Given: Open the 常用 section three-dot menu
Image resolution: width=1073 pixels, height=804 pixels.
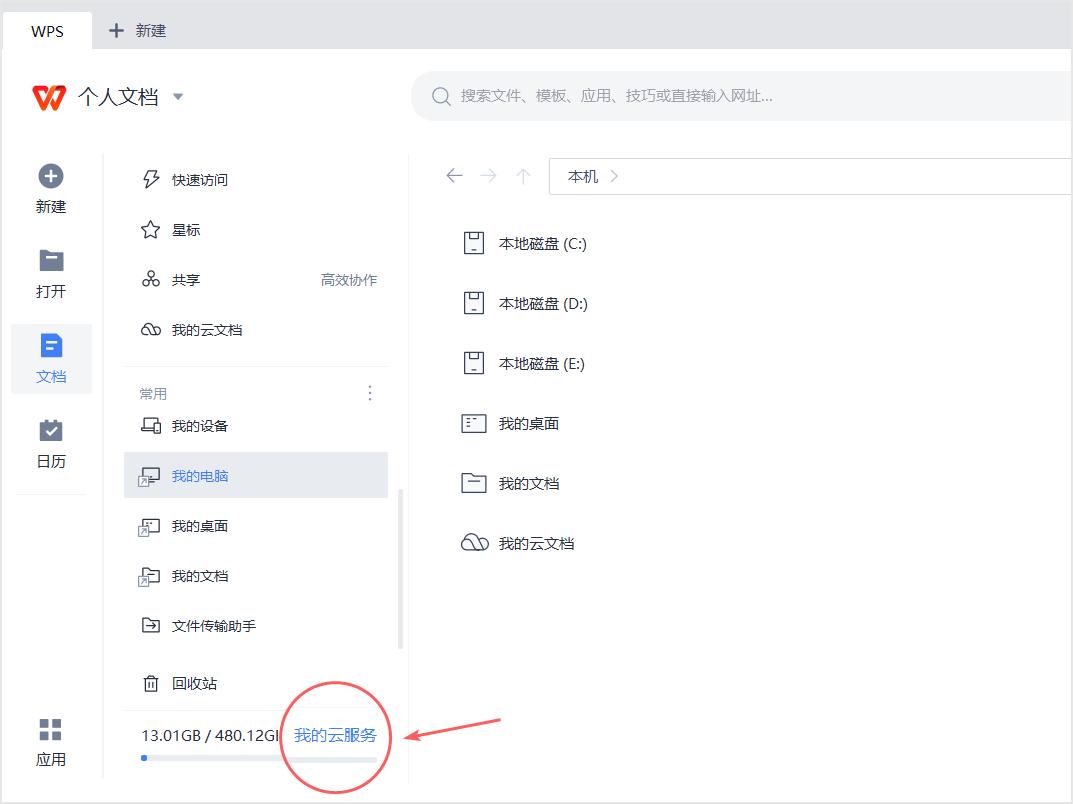Looking at the screenshot, I should coord(370,393).
